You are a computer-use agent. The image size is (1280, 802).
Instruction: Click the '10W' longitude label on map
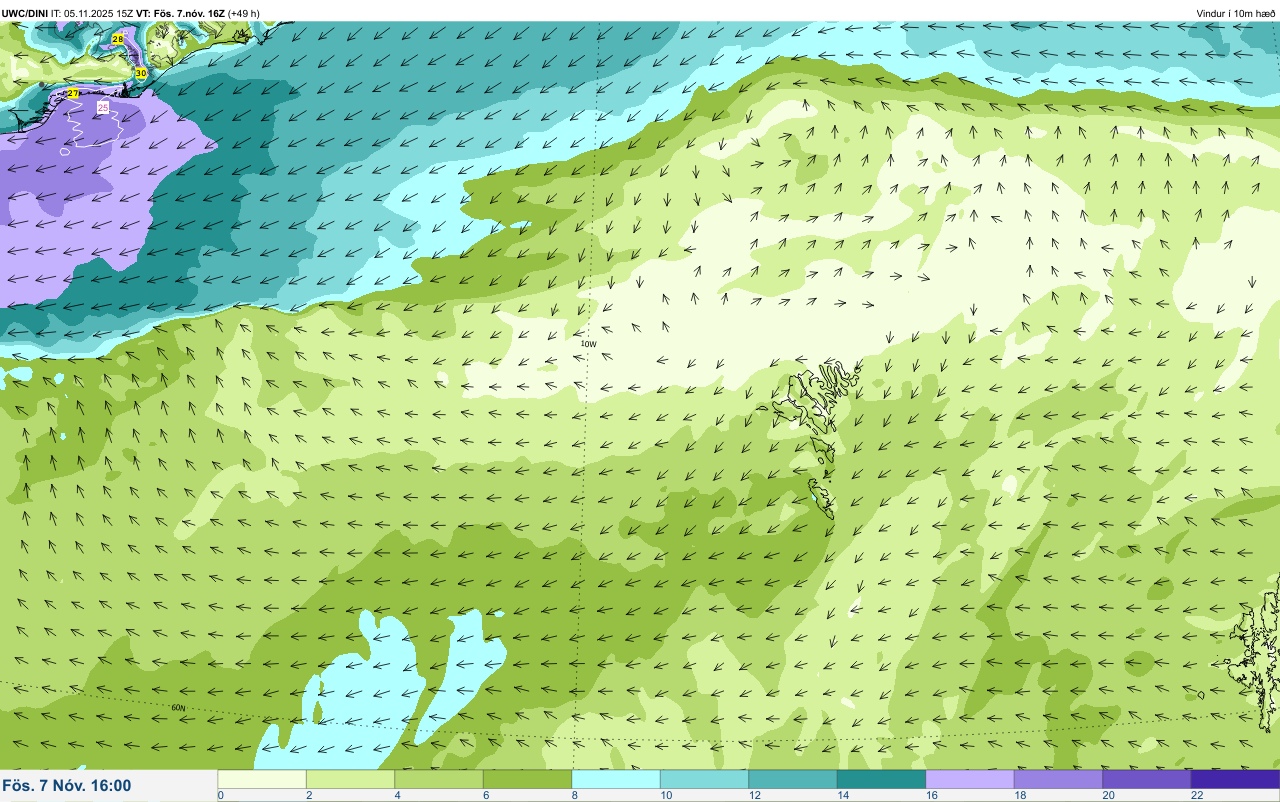click(x=589, y=344)
